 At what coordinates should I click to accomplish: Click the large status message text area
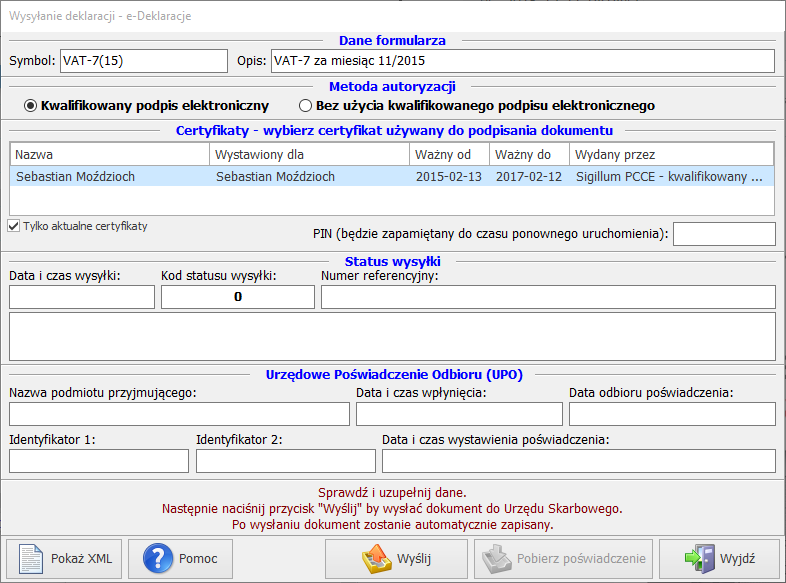click(392, 336)
